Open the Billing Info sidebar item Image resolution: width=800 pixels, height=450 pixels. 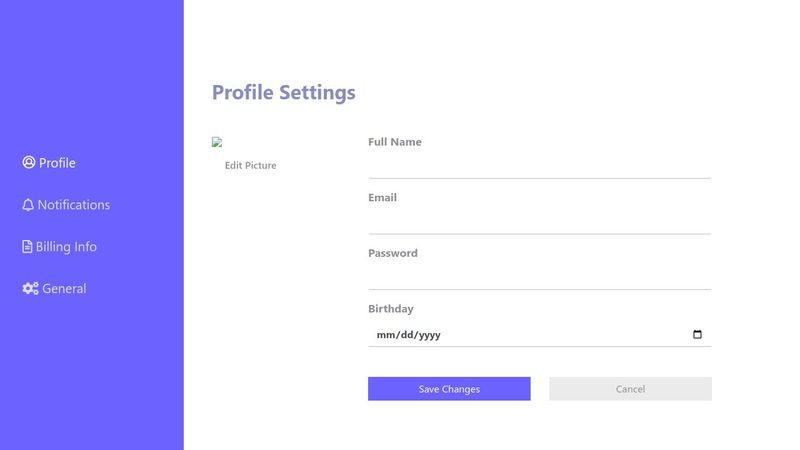pos(66,247)
